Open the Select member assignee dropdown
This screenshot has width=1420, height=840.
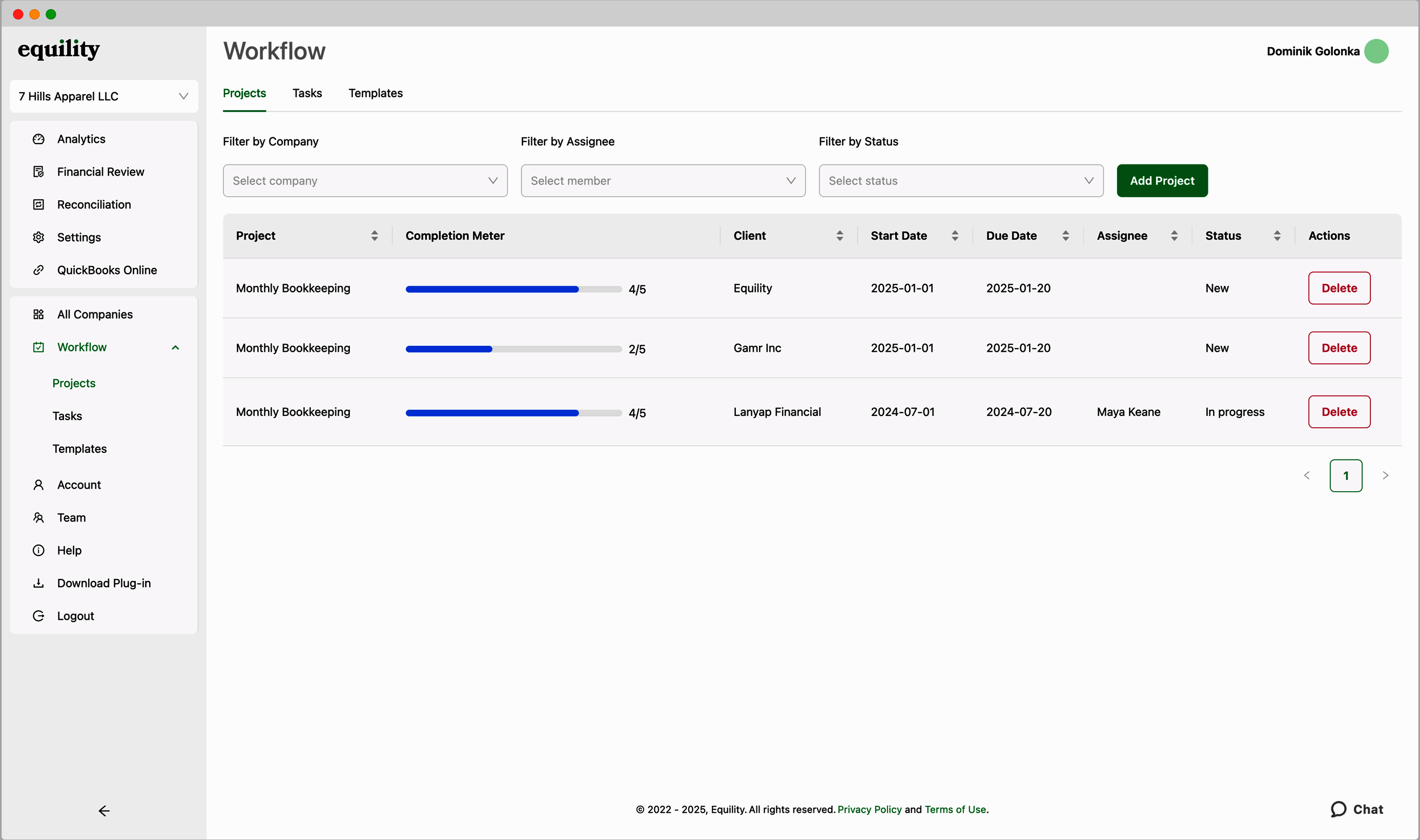pyautogui.click(x=663, y=181)
